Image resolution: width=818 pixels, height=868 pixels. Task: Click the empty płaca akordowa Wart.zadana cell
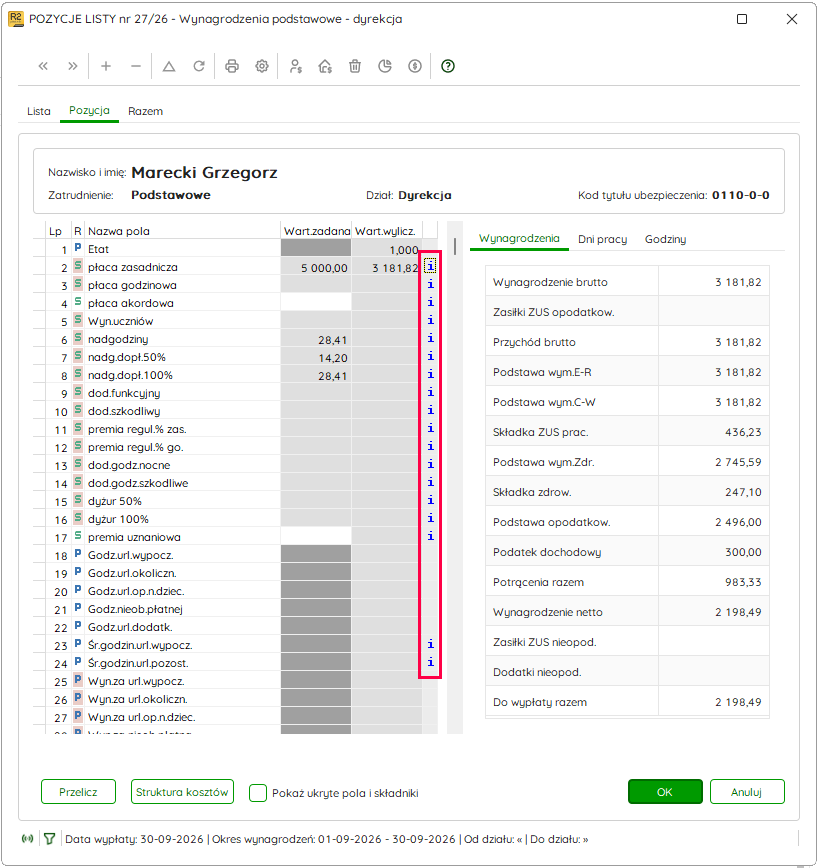(x=316, y=303)
